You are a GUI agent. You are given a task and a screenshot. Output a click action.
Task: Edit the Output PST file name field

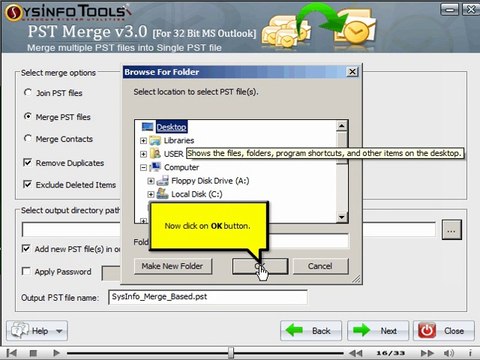tap(208, 297)
